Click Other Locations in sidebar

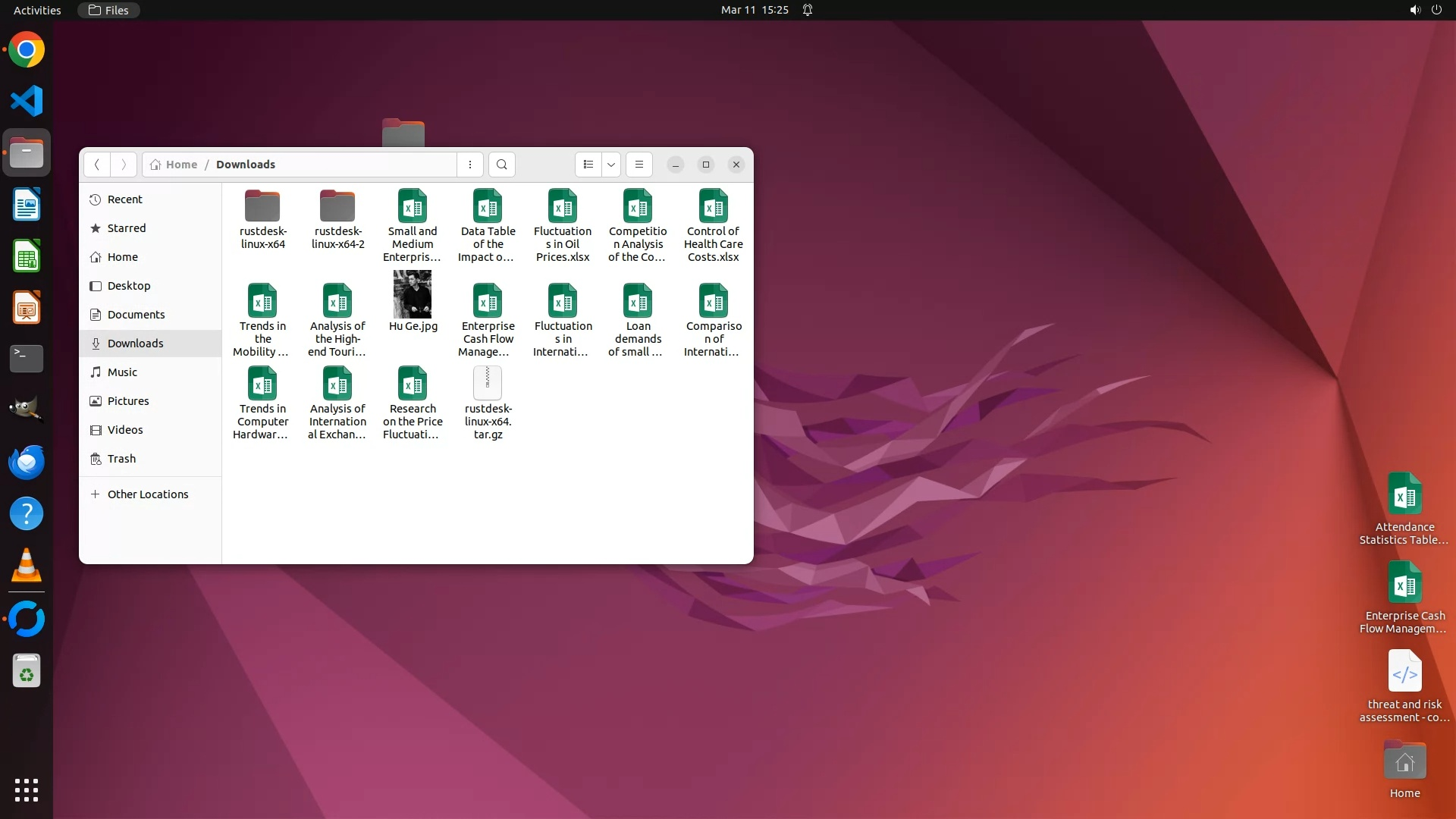pyautogui.click(x=147, y=494)
